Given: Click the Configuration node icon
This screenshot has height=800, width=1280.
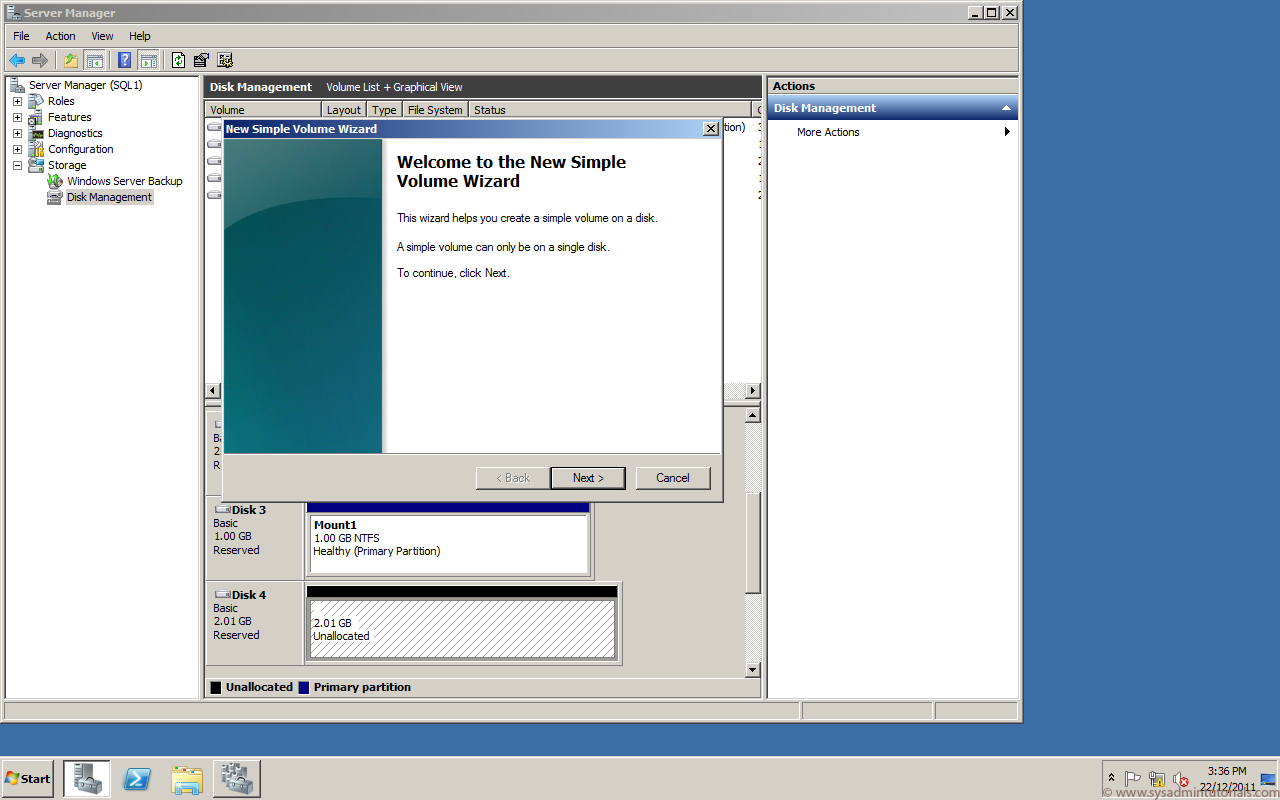Looking at the screenshot, I should [36, 149].
